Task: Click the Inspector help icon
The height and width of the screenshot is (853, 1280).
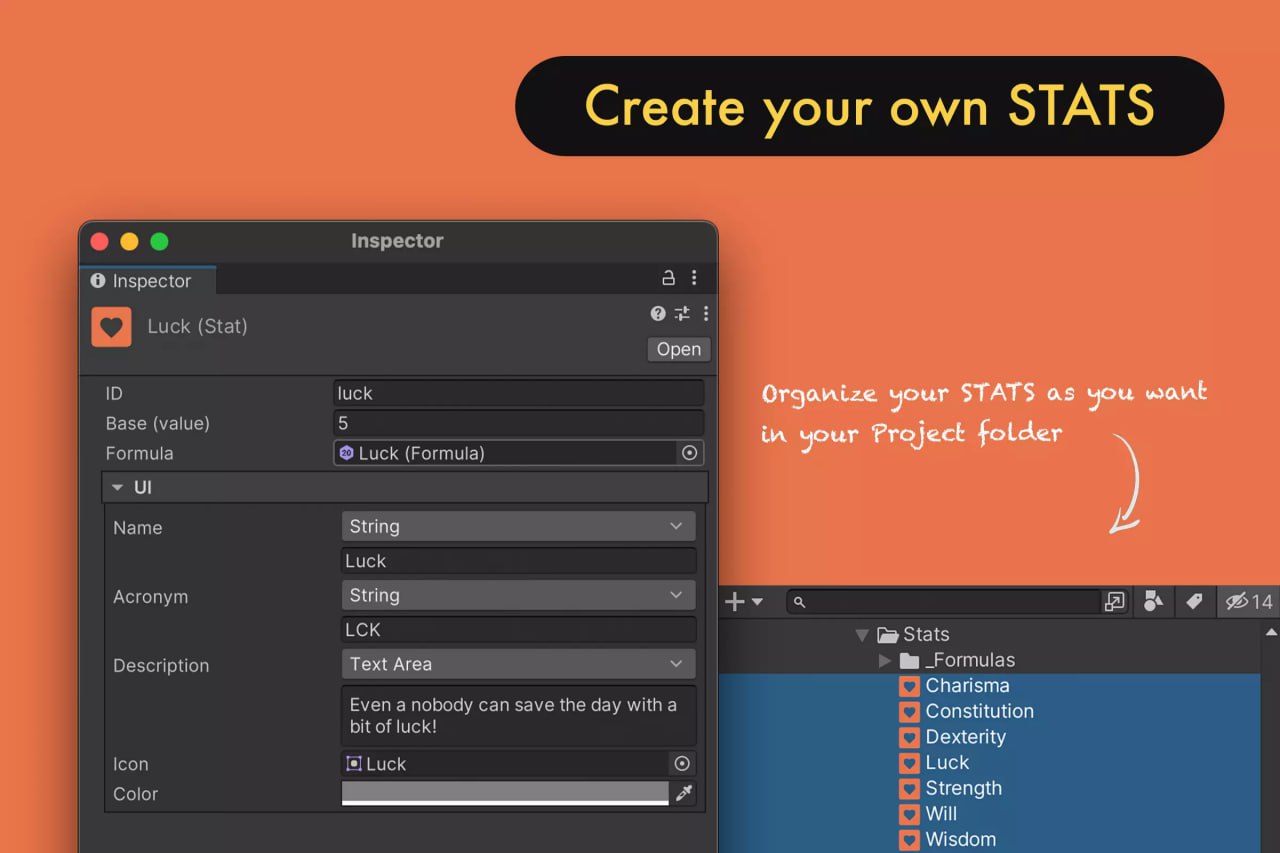Action: 658,313
